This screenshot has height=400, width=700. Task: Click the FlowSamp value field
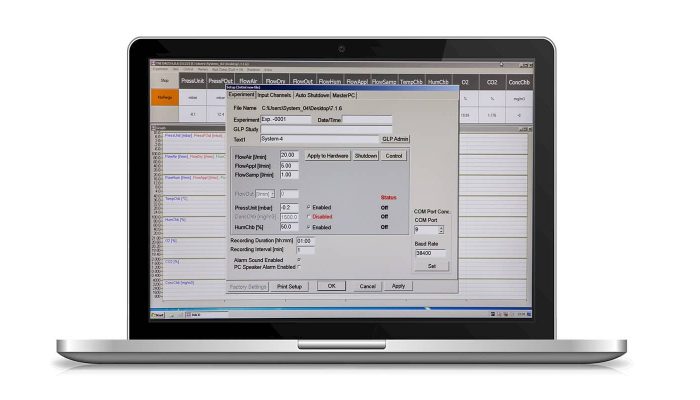coord(289,175)
